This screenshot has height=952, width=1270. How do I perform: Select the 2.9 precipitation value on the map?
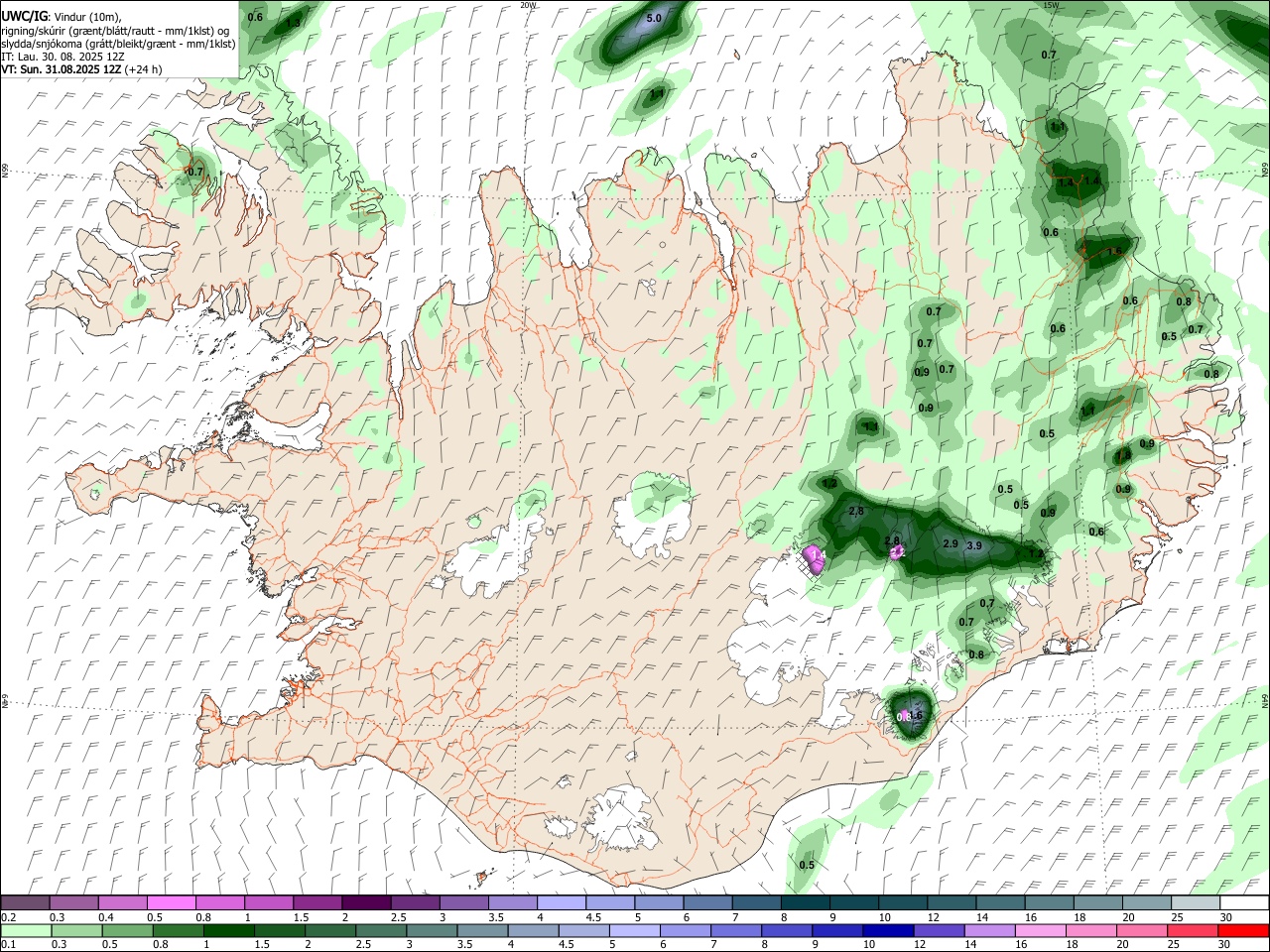click(x=950, y=543)
